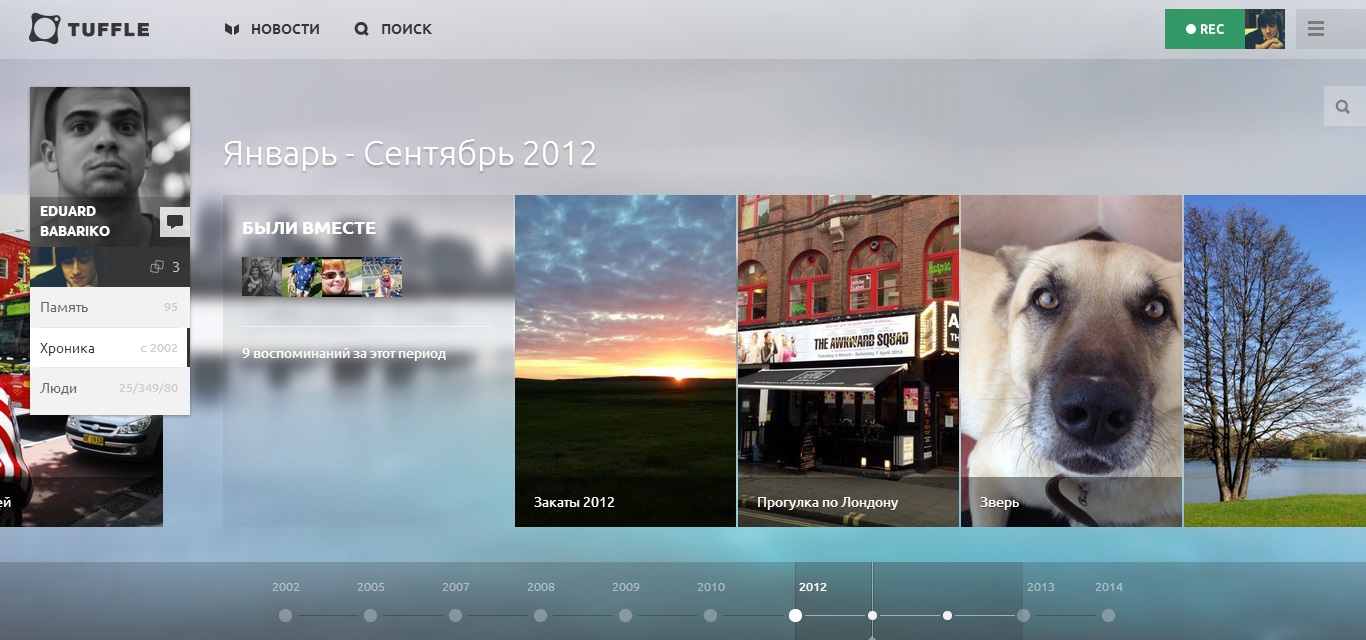Open the second person in Были вместе
This screenshot has width=1366, height=640.
(302, 277)
